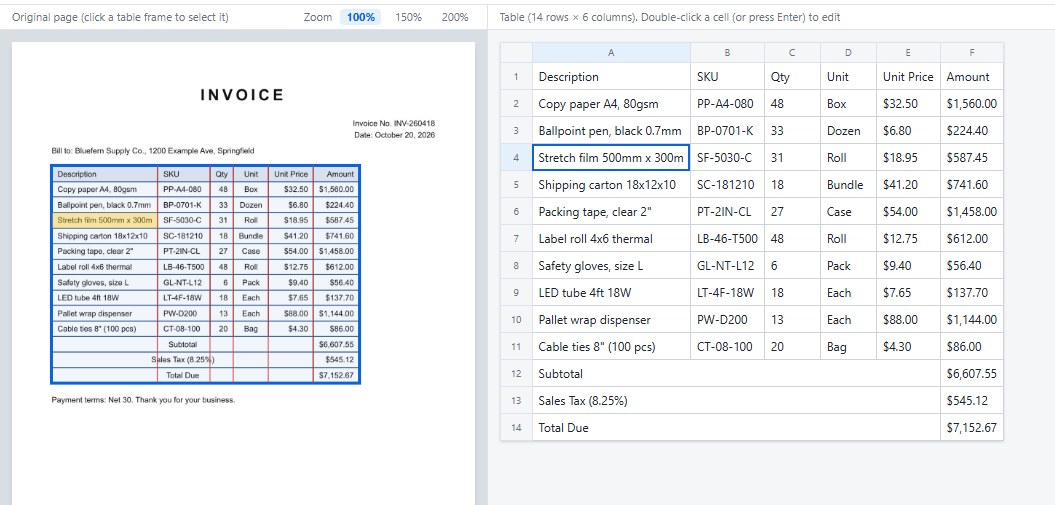This screenshot has height=505, width=1055.
Task: Select the 'Total Due' merged cell in grid
Action: click(736, 428)
